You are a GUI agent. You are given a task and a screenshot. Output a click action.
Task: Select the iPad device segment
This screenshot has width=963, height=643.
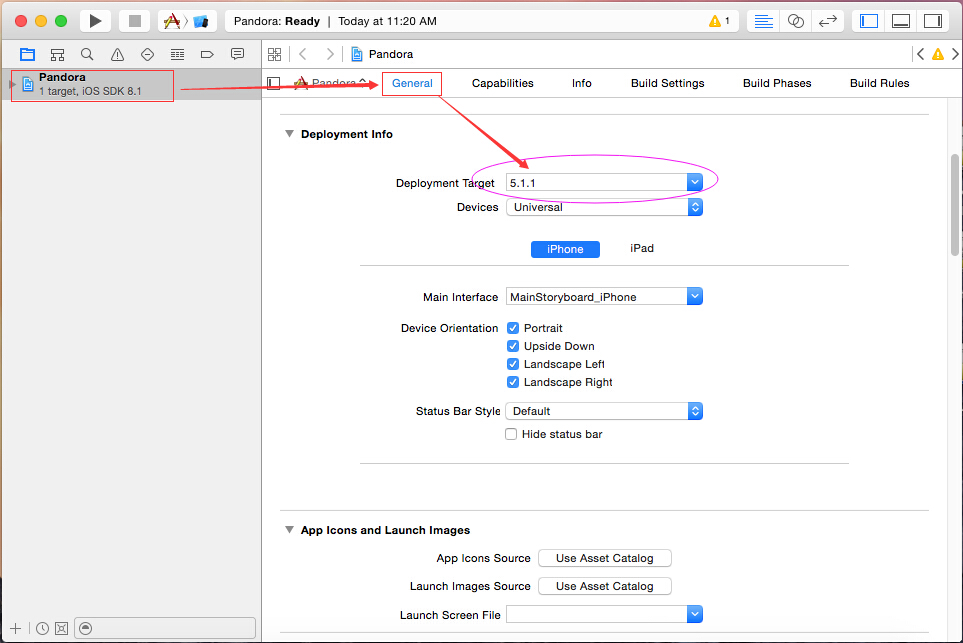pyautogui.click(x=641, y=249)
